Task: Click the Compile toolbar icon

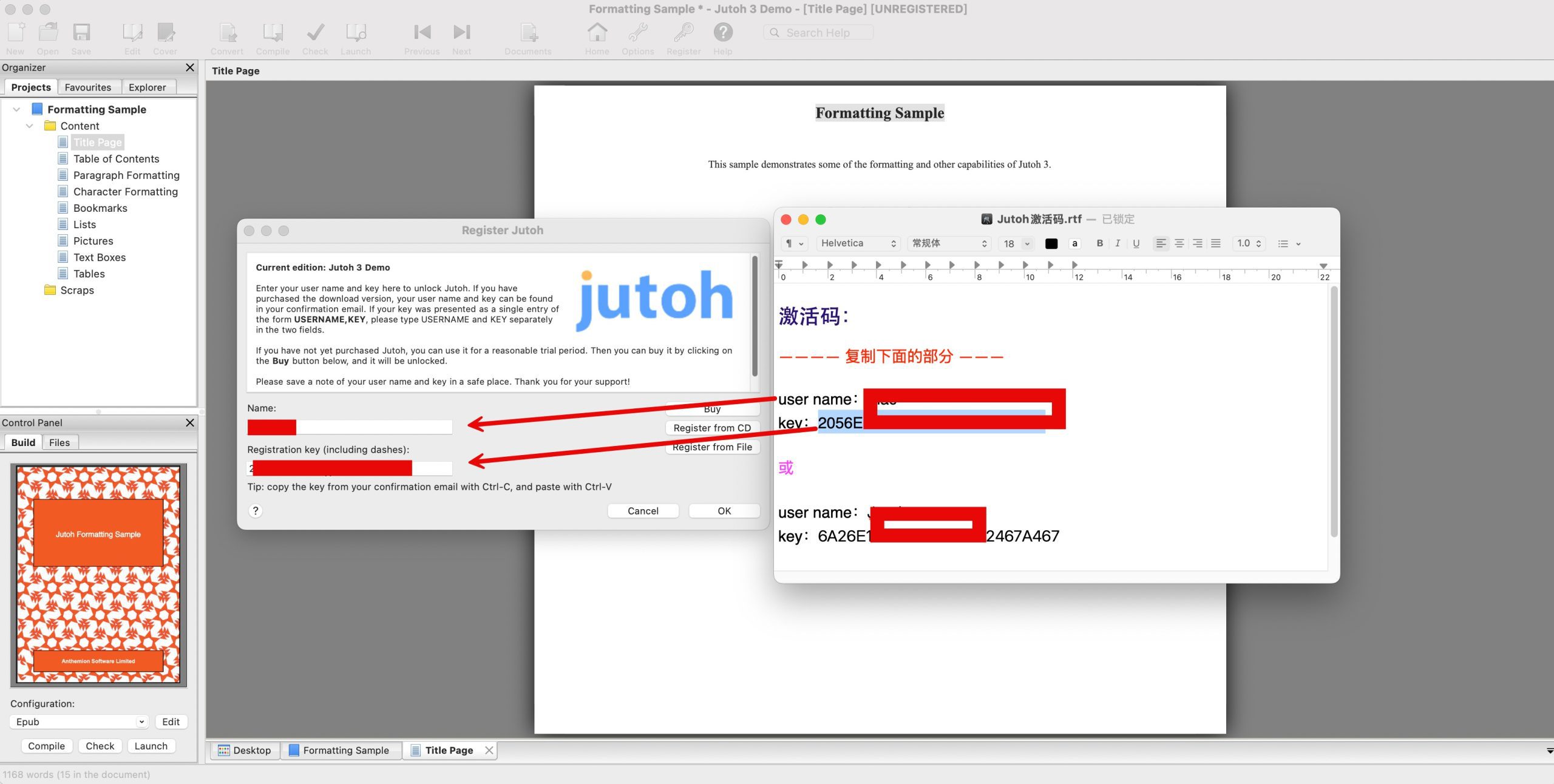Action: (x=273, y=33)
